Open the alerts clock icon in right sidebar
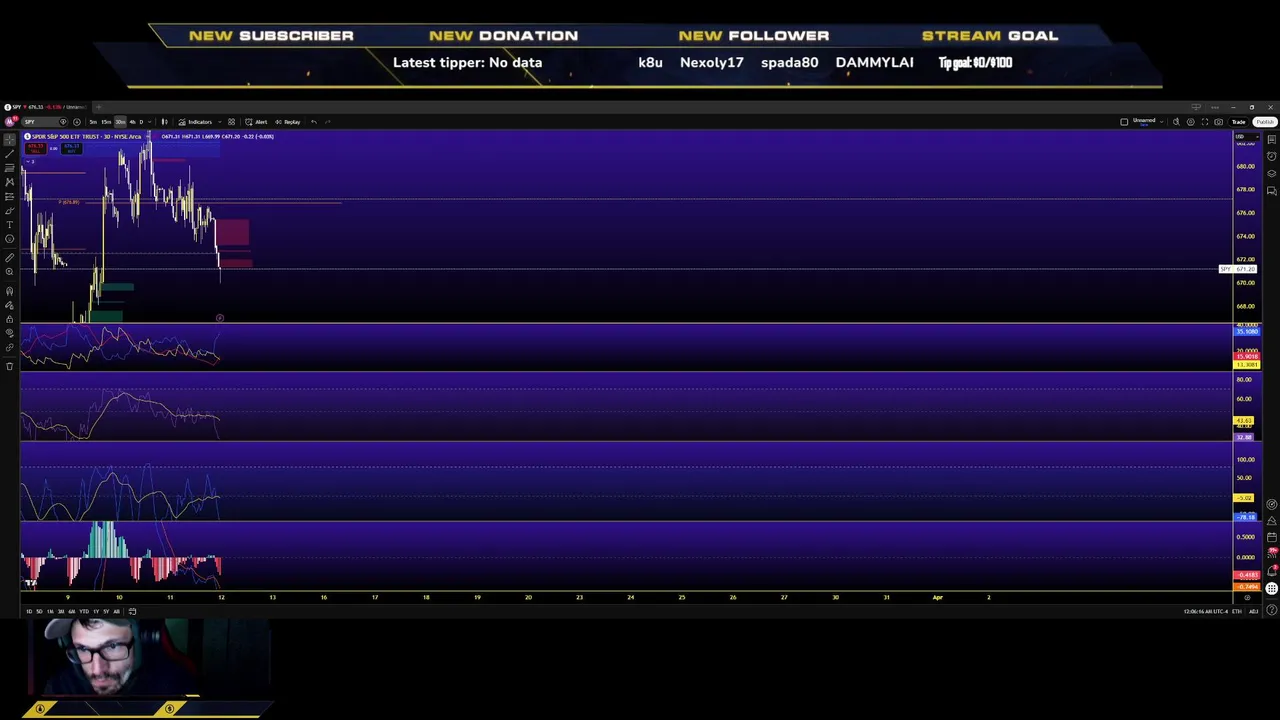The width and height of the screenshot is (1280, 720). [x=1272, y=156]
